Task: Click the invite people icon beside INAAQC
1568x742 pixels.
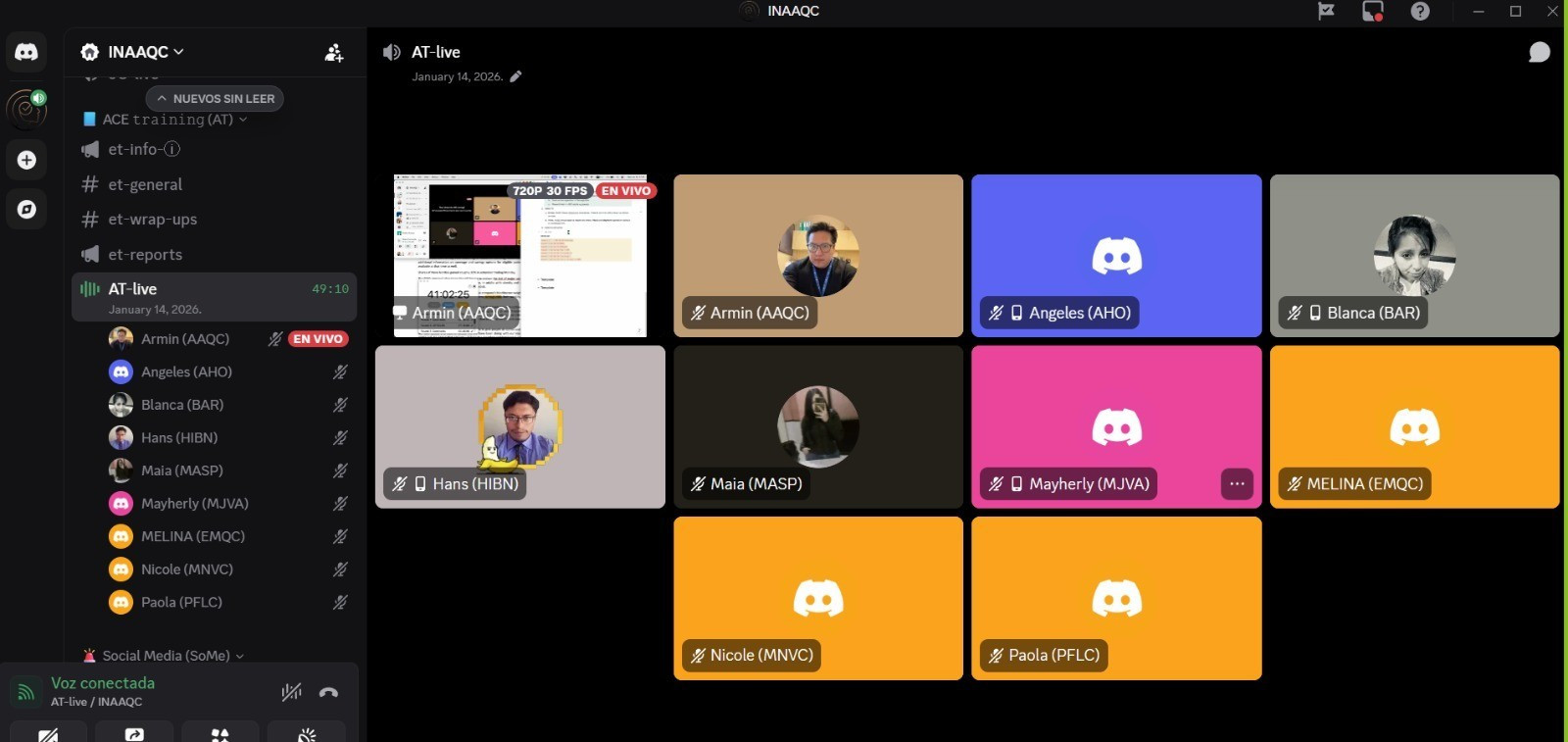Action: 334,53
